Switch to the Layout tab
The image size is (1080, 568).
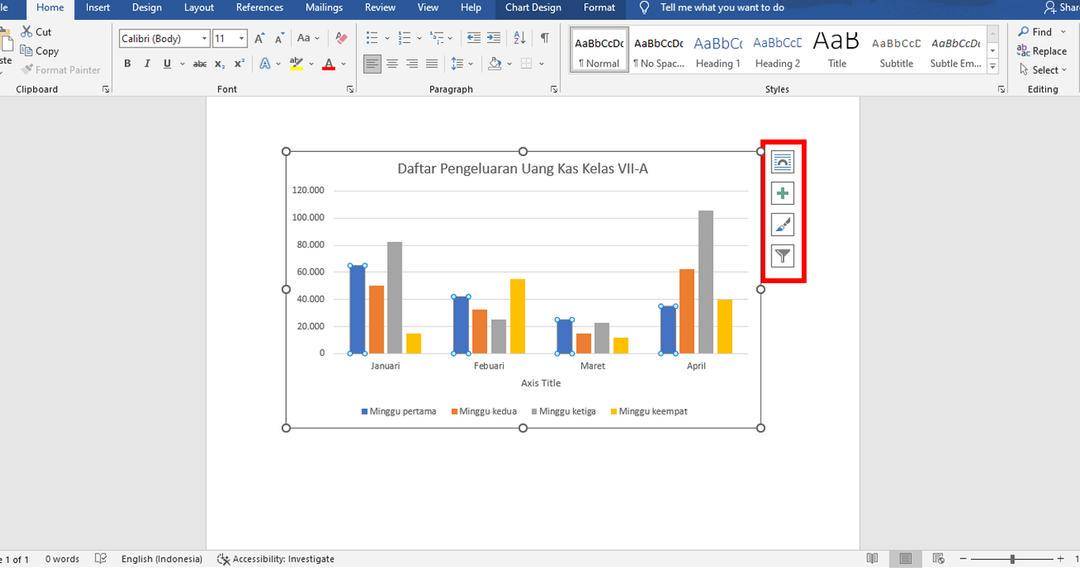[x=199, y=8]
